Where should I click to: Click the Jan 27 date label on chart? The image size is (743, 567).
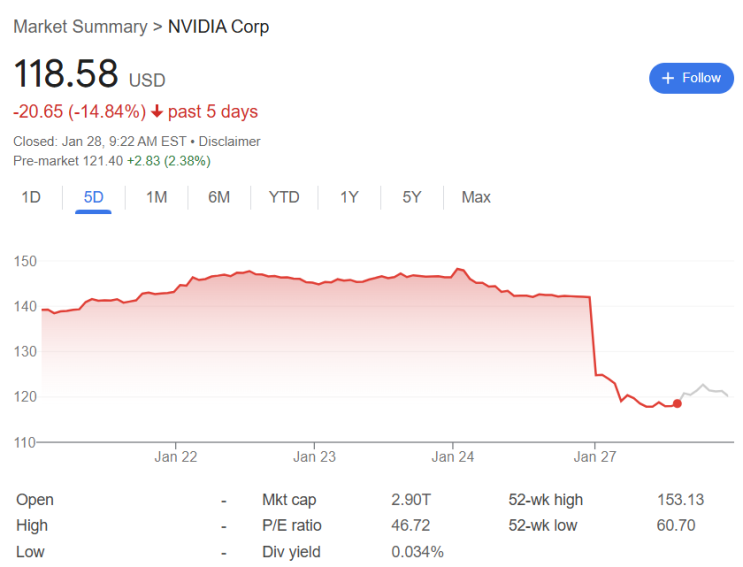point(593,457)
